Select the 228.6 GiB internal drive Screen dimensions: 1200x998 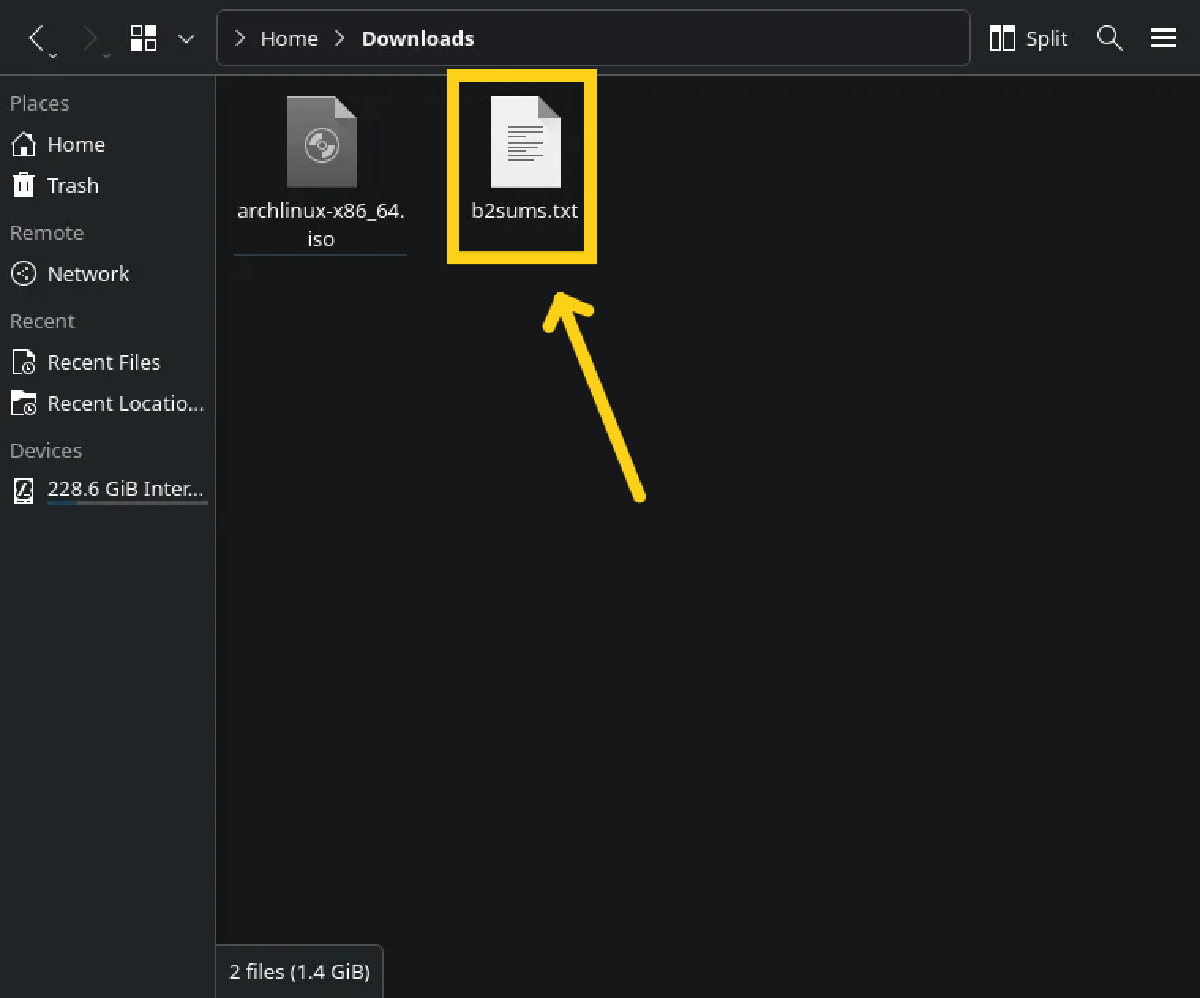125,490
